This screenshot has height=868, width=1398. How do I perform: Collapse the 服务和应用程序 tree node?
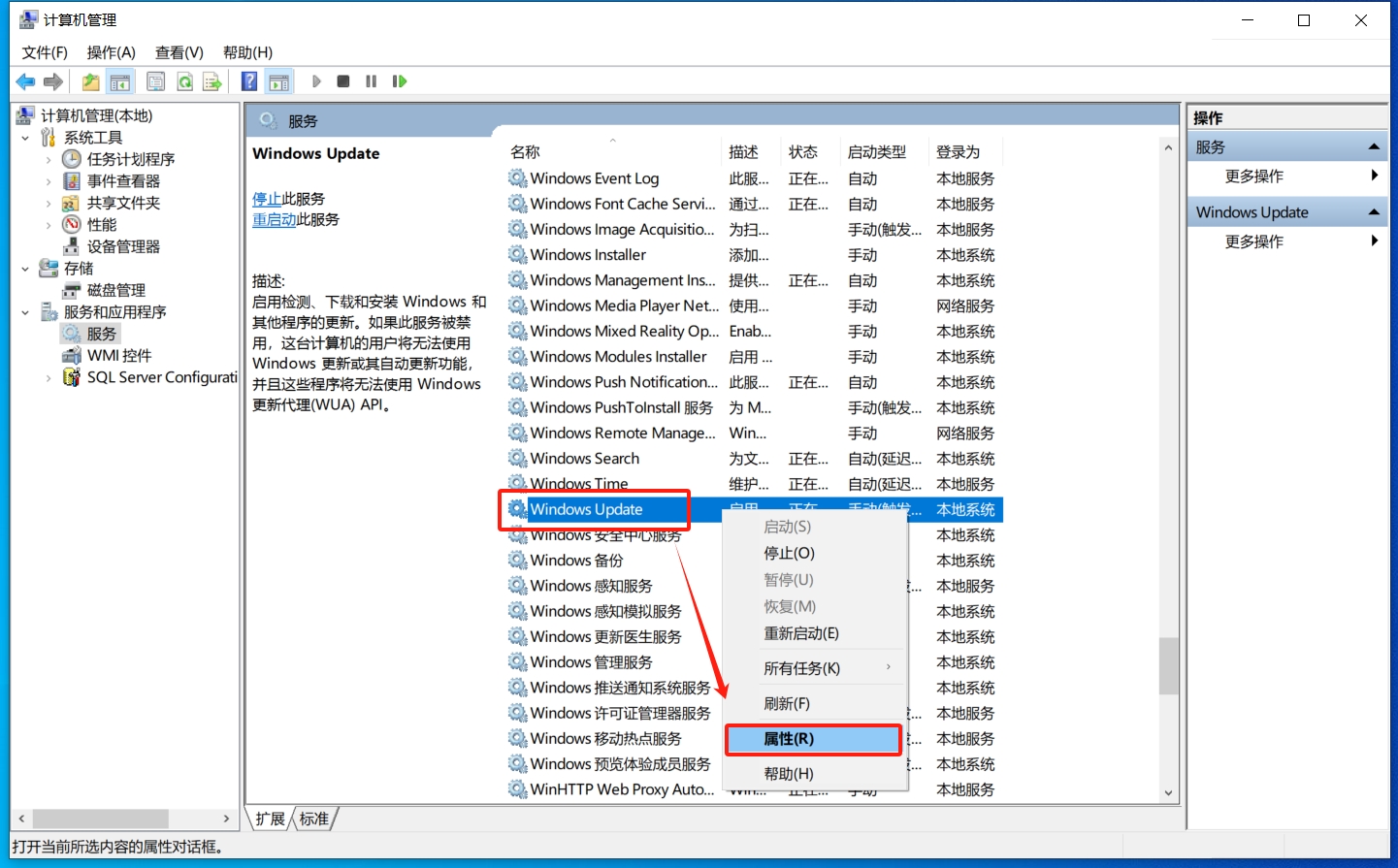(25, 312)
